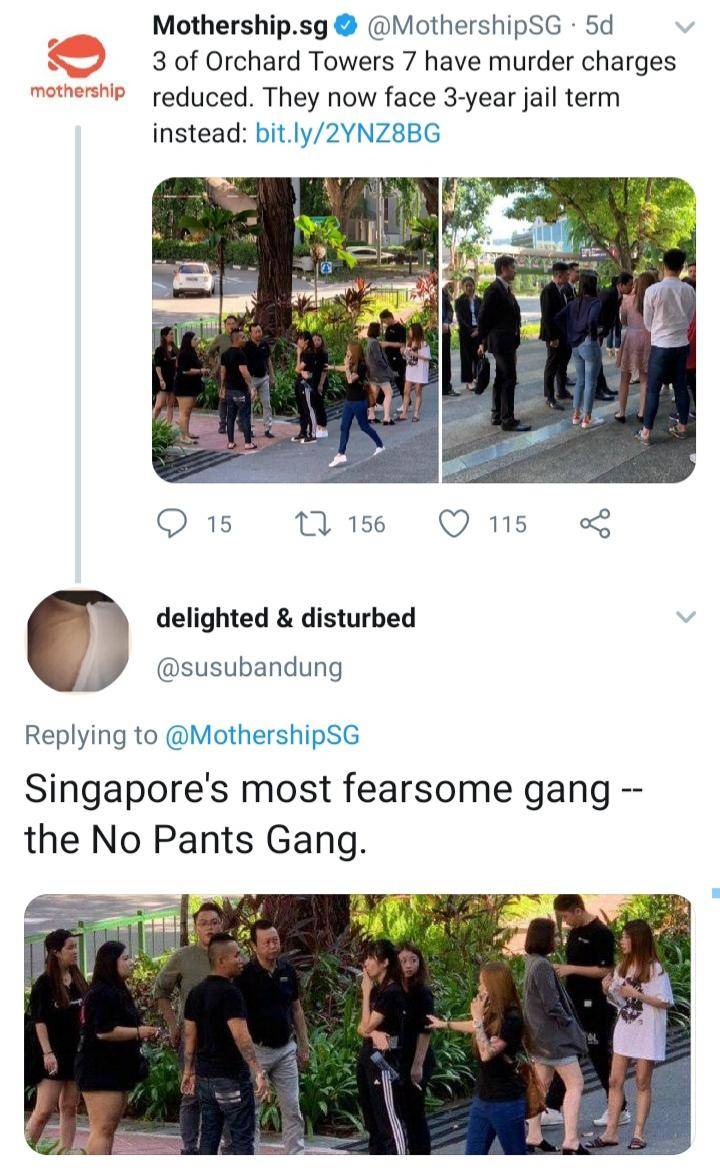The height and width of the screenshot is (1176, 720).
Task: View susubandung's profile picture
Action: tap(77, 640)
